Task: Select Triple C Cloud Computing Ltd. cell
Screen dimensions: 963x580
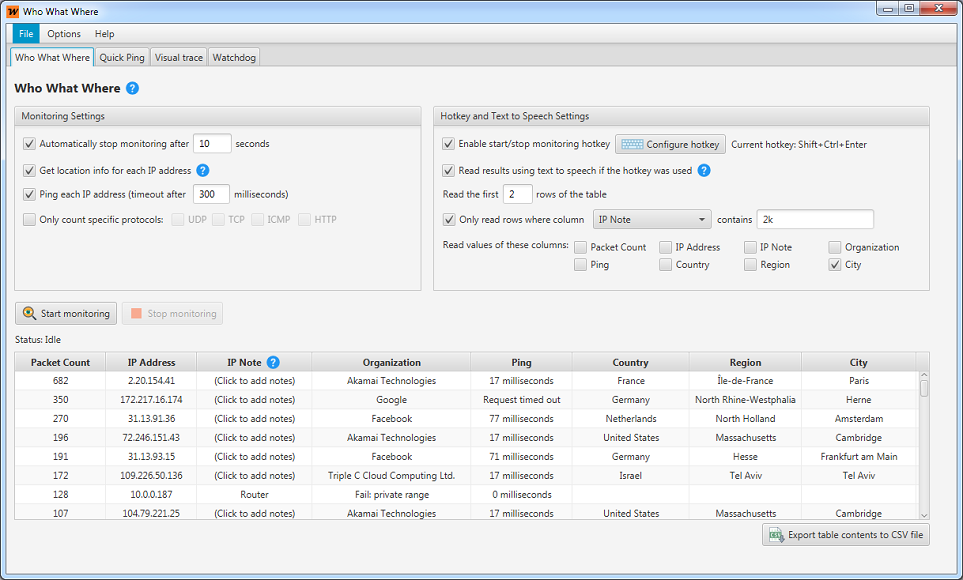Action: tap(391, 476)
